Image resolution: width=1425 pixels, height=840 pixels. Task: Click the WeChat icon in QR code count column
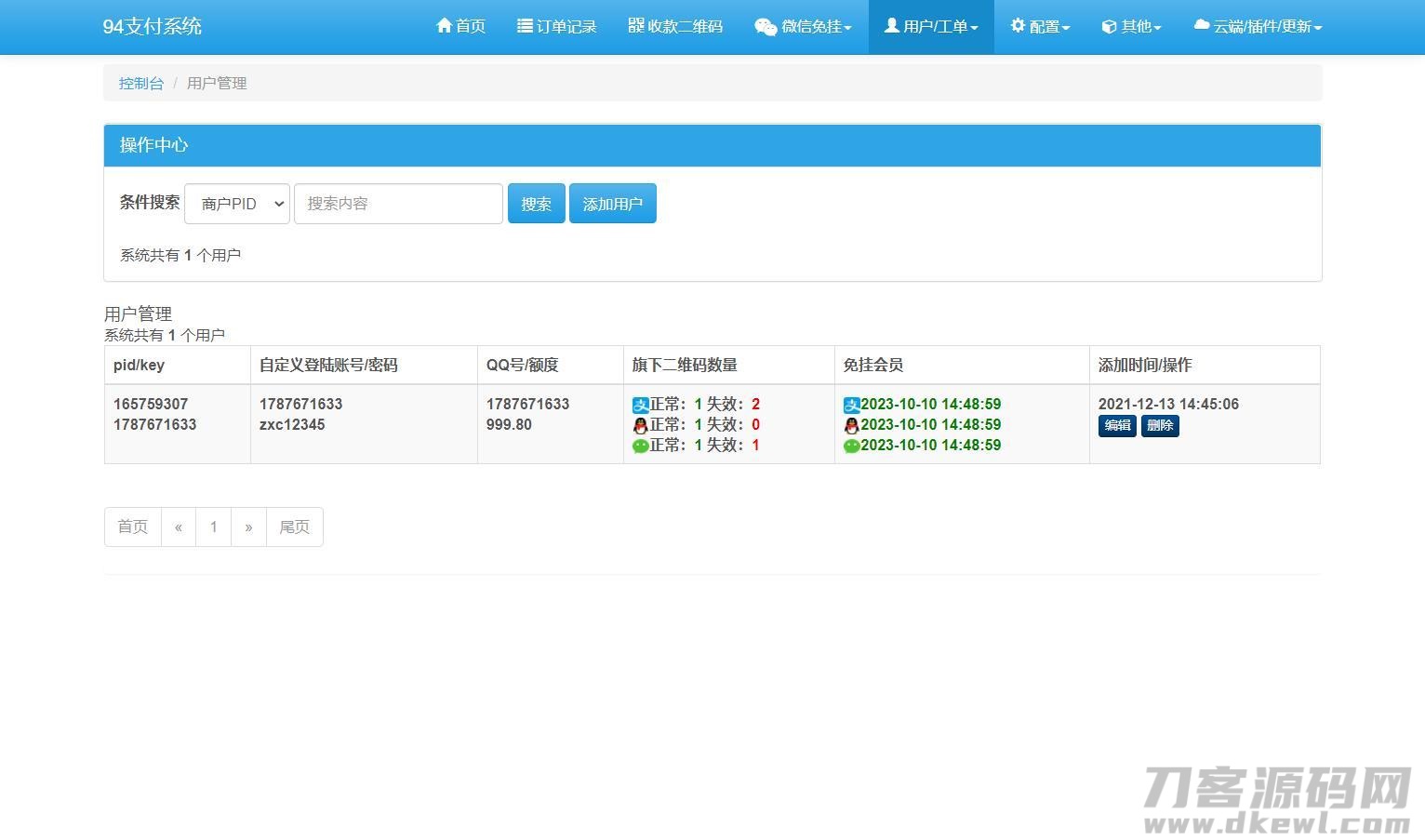coord(640,446)
